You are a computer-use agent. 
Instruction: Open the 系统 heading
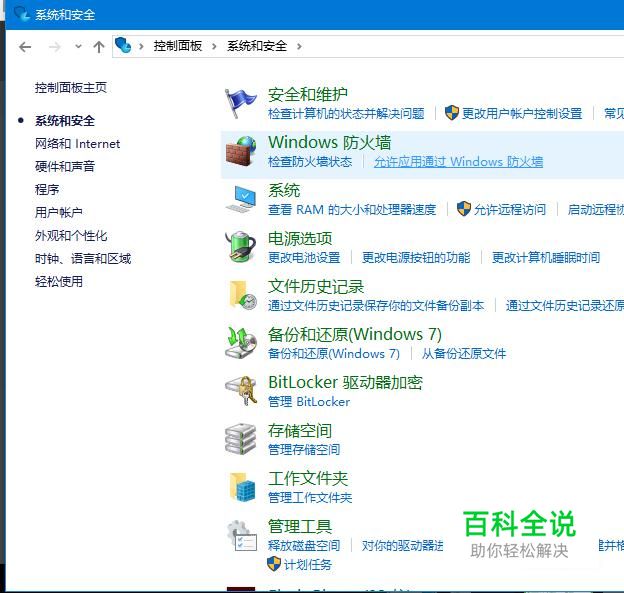coord(284,190)
